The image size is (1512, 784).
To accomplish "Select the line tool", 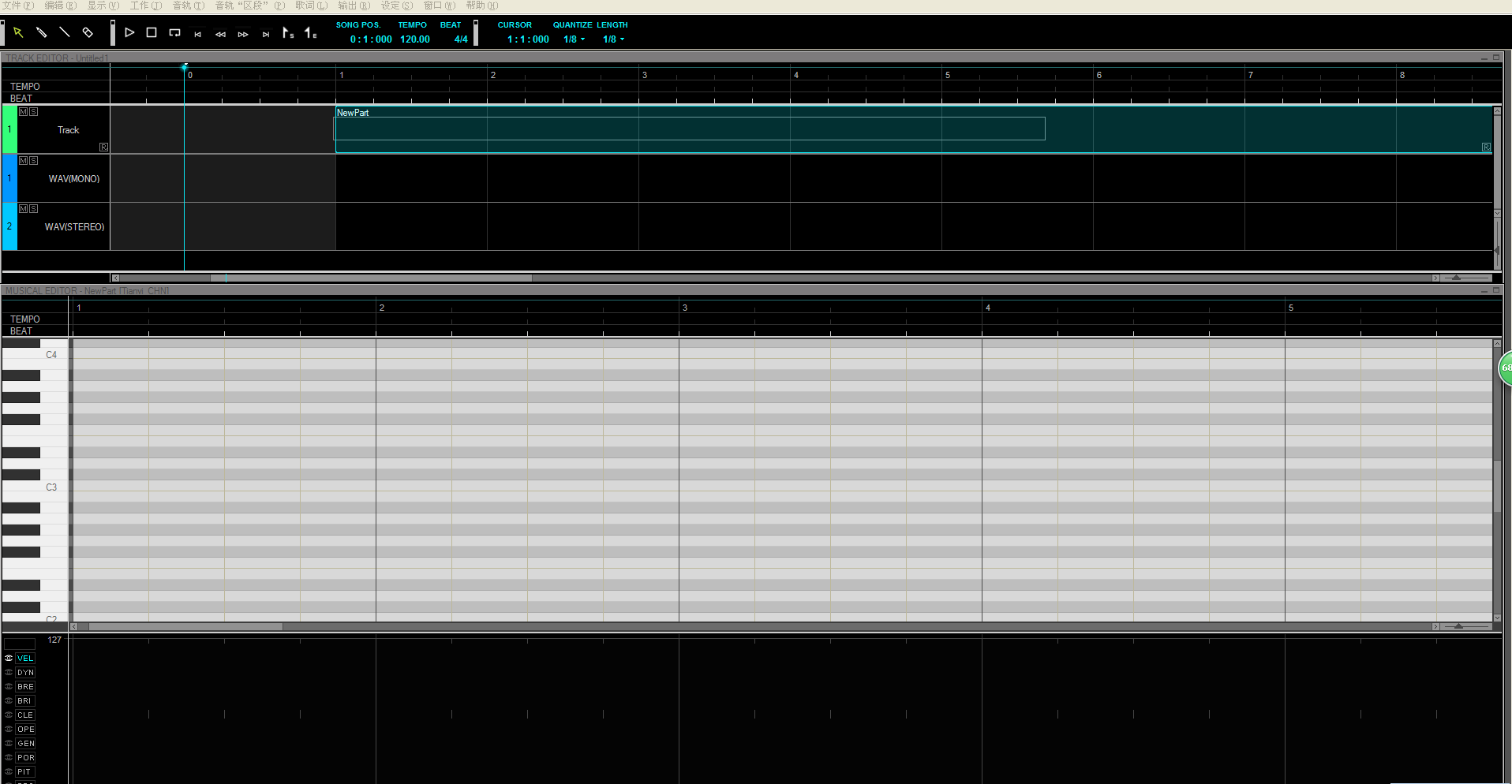I will 65,32.
